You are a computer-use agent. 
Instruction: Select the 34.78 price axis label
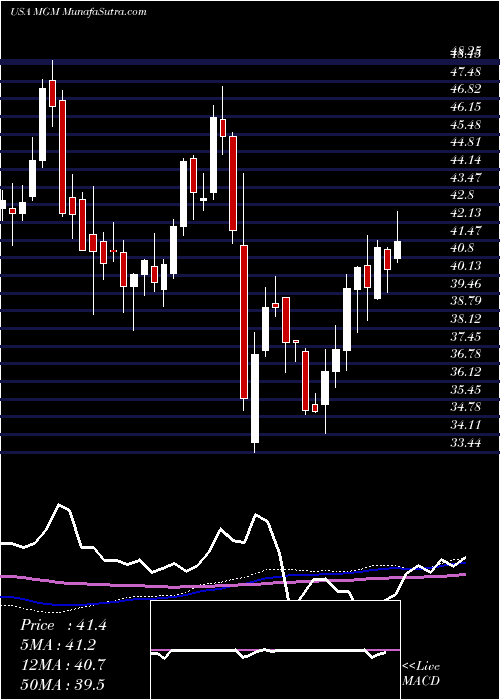465,407
